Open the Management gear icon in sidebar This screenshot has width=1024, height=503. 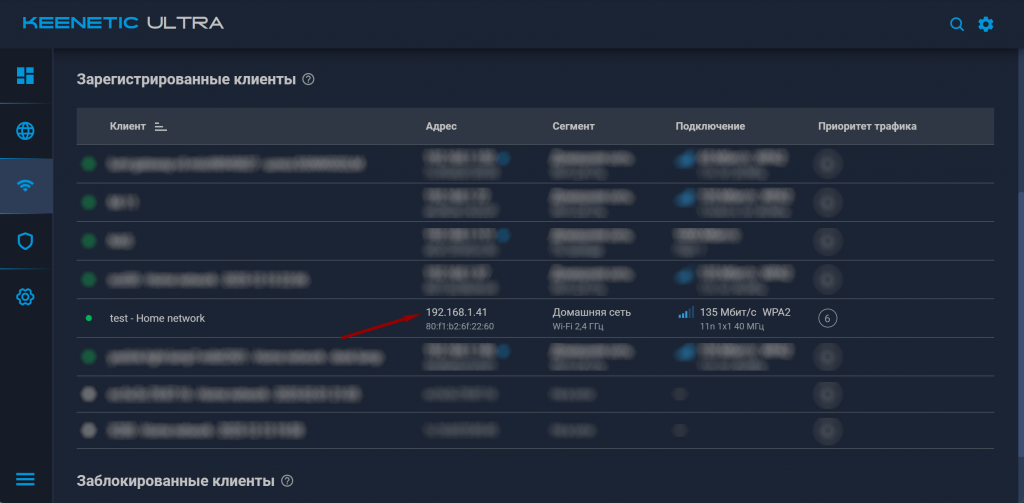[26, 297]
